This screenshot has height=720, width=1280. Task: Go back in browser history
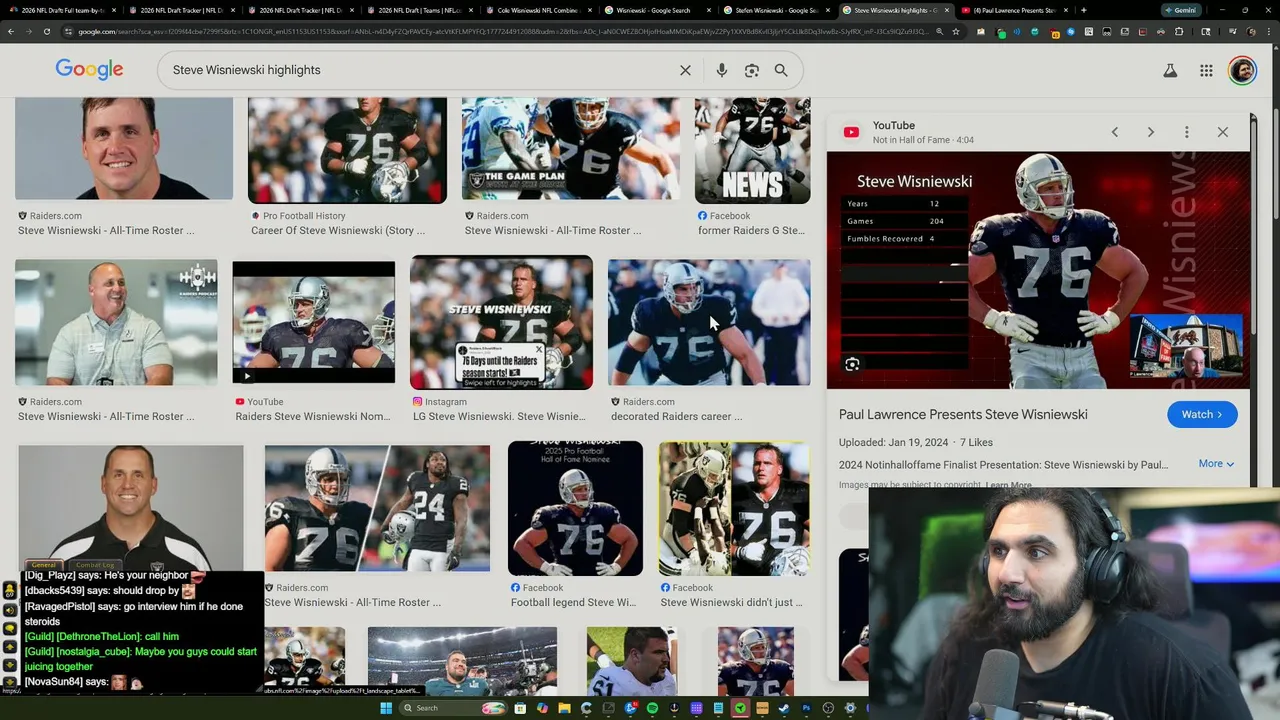click(x=11, y=32)
